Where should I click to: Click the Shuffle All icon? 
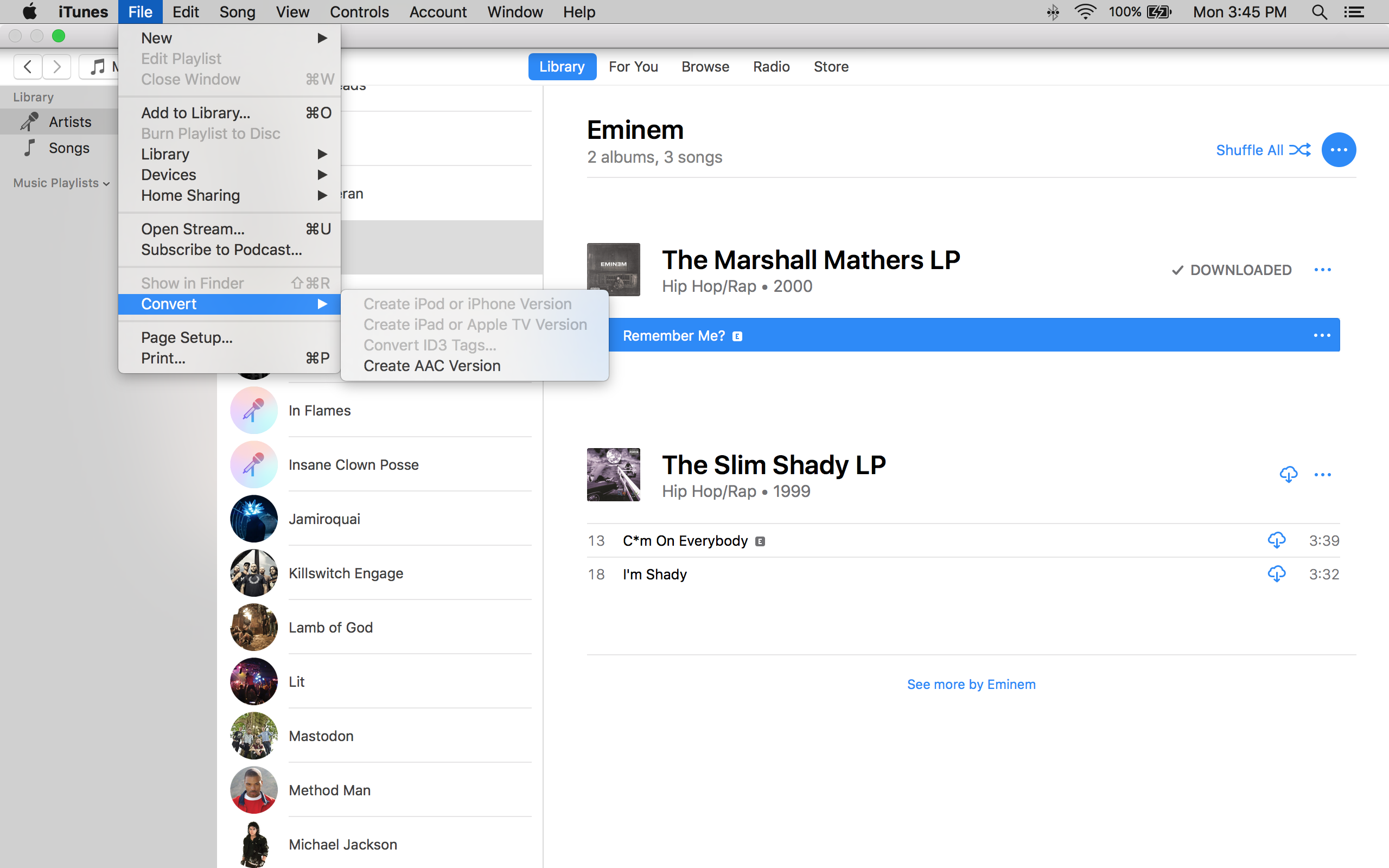[1299, 150]
